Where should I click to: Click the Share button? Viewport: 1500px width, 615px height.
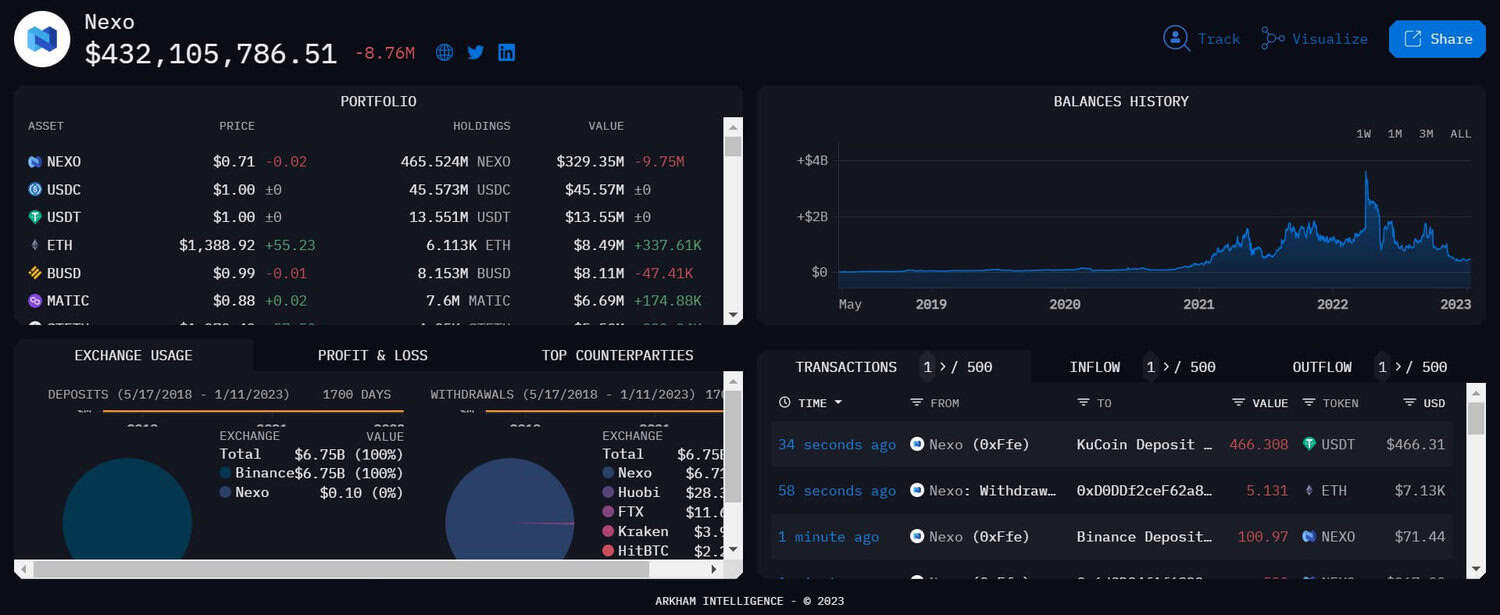pos(1437,39)
